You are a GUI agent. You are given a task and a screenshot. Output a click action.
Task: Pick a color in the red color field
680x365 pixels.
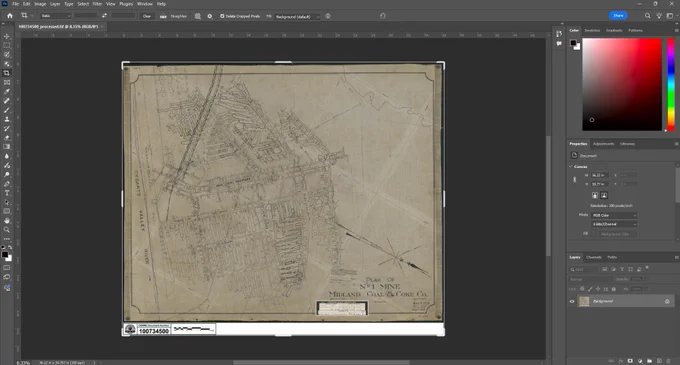pyautogui.click(x=622, y=84)
